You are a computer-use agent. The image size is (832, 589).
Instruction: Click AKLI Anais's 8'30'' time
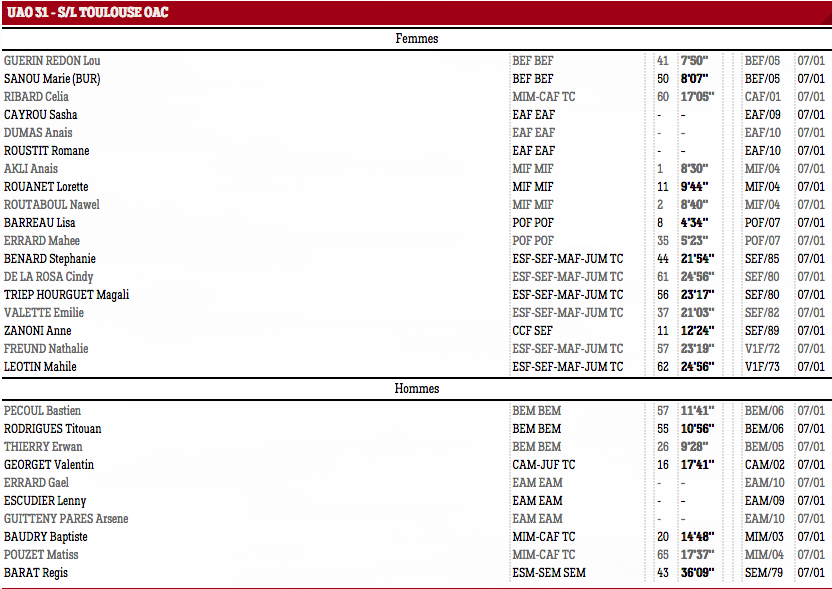click(x=695, y=169)
